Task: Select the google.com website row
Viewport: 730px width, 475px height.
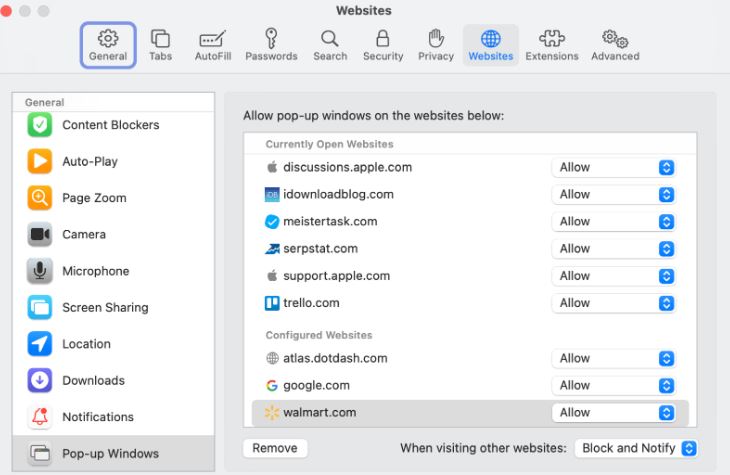Action: (x=470, y=386)
